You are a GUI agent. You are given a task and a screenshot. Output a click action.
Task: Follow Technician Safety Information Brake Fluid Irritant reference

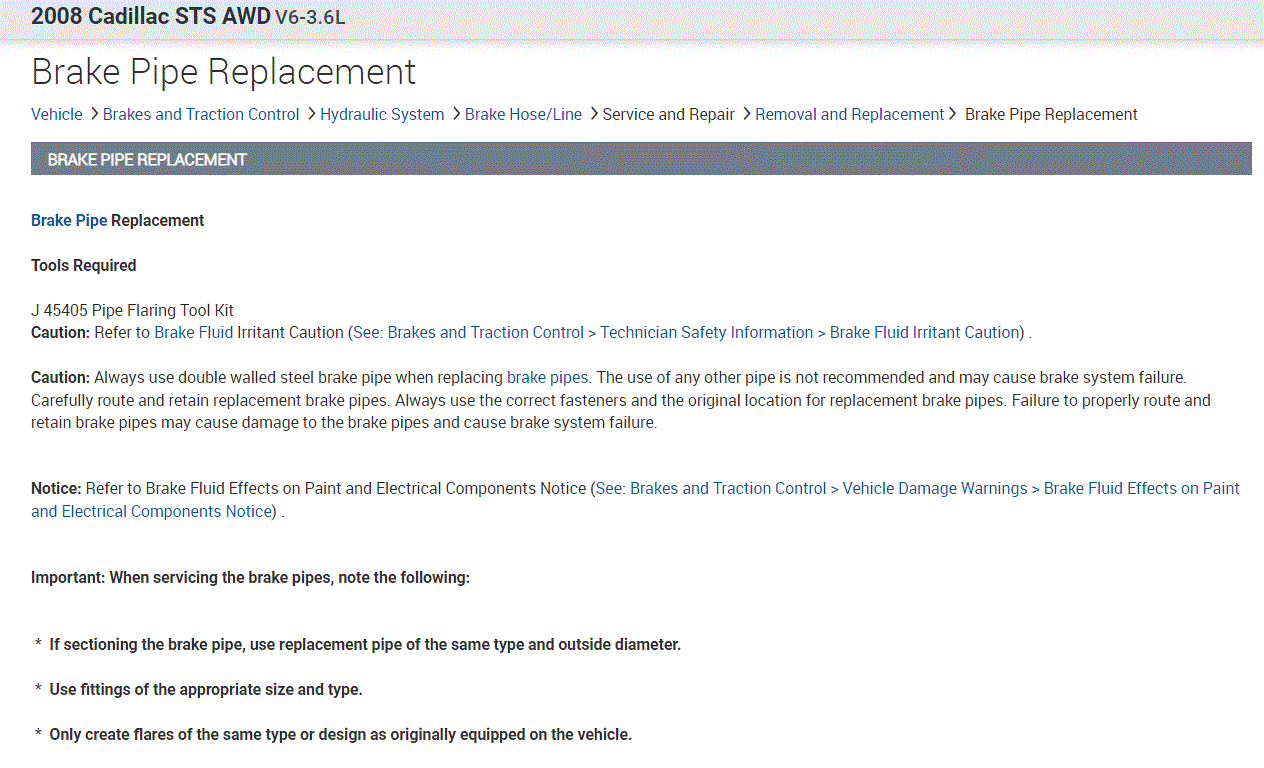pyautogui.click(x=686, y=332)
